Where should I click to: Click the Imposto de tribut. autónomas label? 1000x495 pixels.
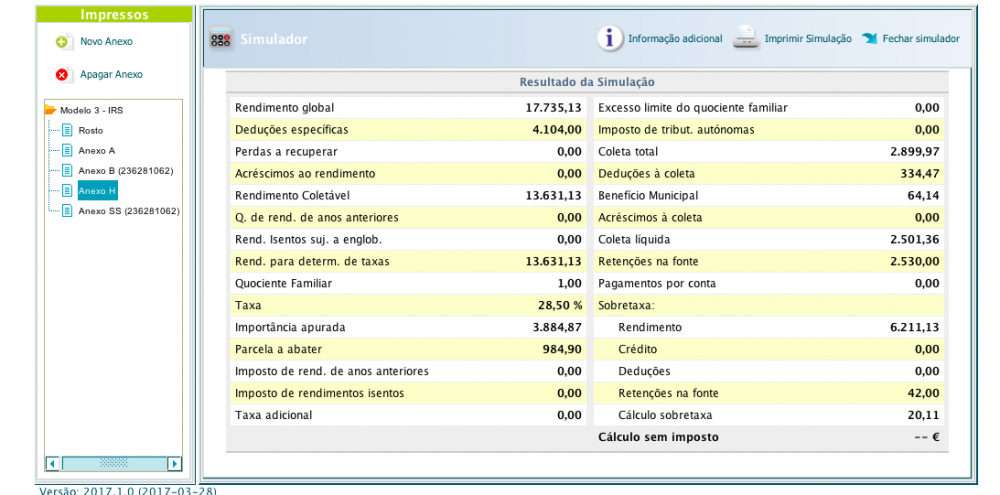pyautogui.click(x=676, y=129)
